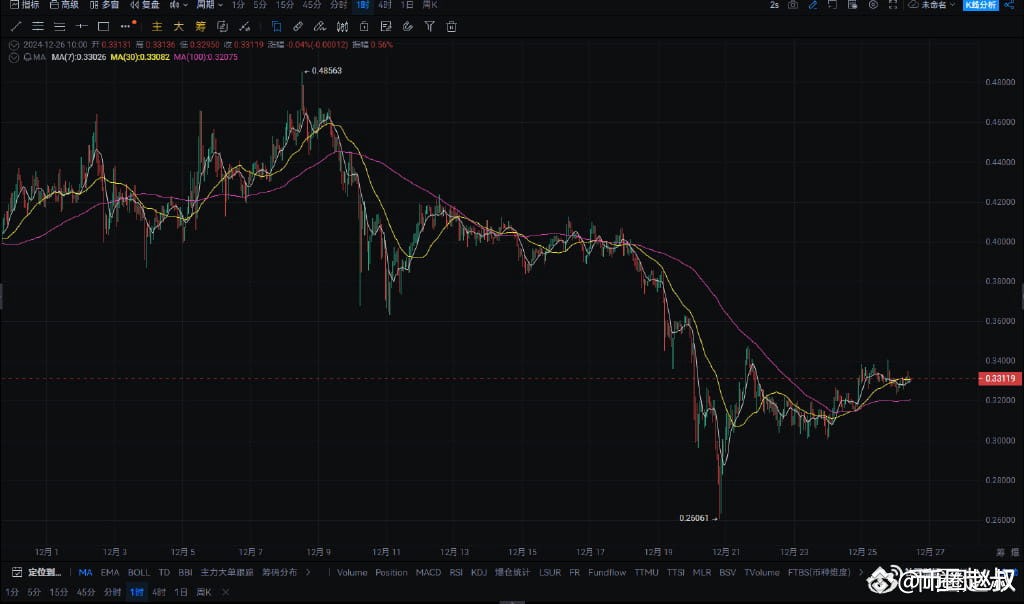Select the three parallel lines drawing tool
Screen dimensions: 1024x604
38,27
